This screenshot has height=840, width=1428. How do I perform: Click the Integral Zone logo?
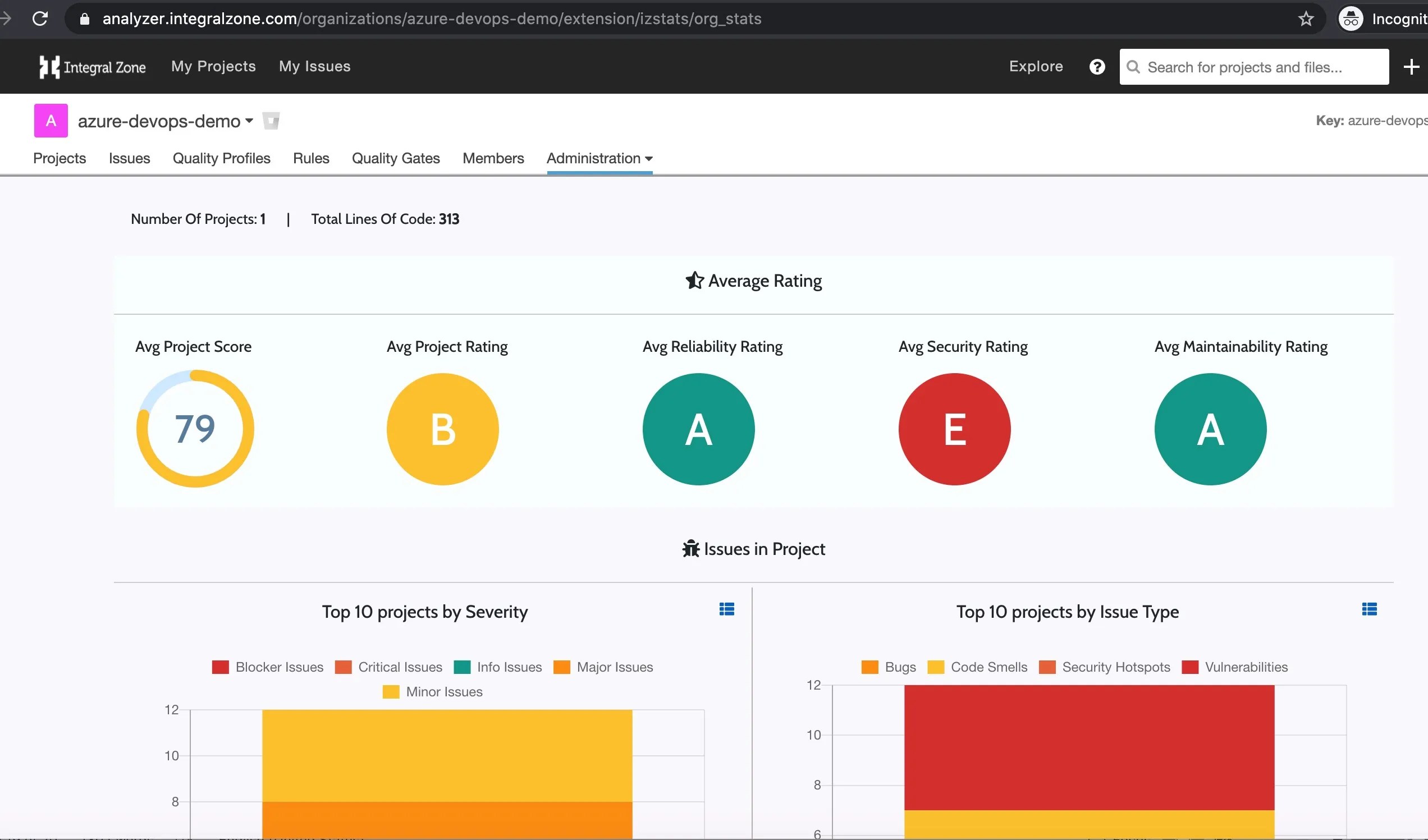click(x=93, y=67)
